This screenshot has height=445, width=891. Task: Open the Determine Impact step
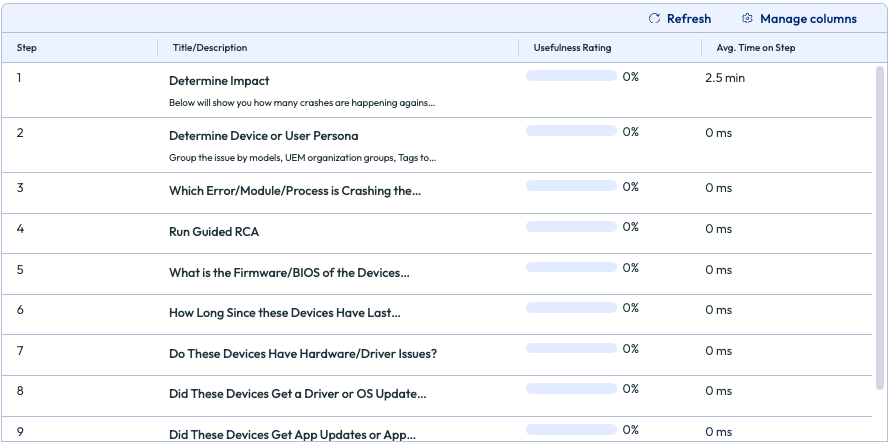[219, 81]
